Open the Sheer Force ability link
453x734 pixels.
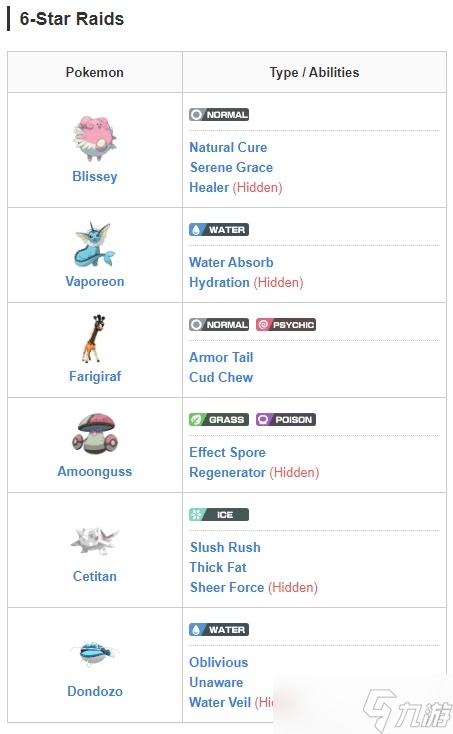[x=227, y=587]
